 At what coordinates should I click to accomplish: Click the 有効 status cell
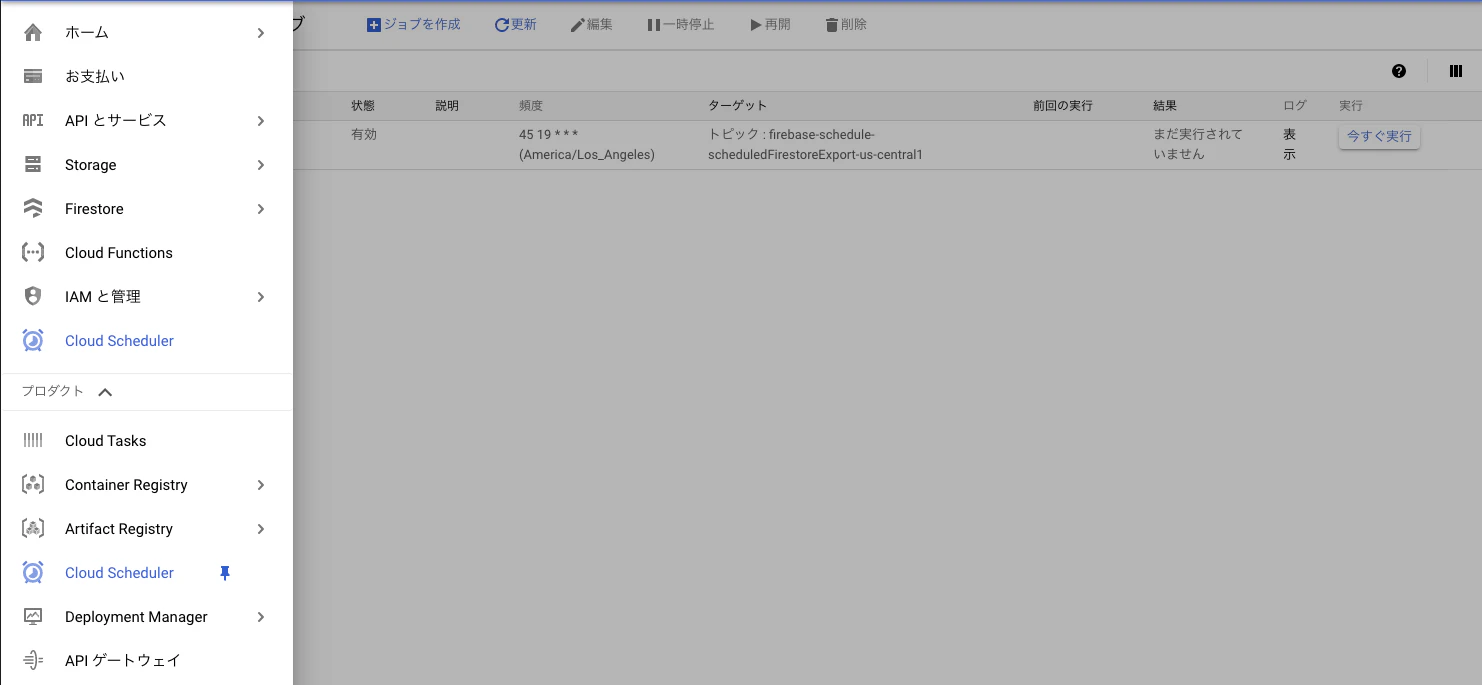click(x=364, y=134)
